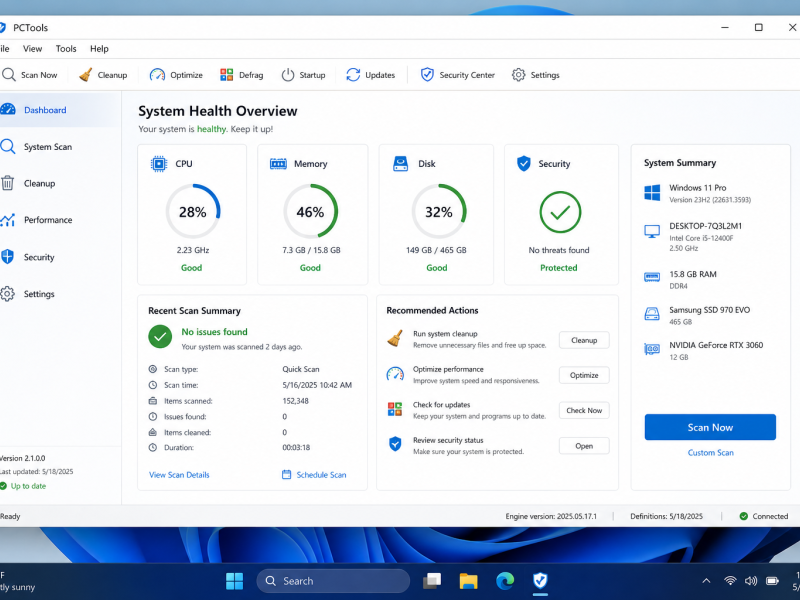The height and width of the screenshot is (600, 800).
Task: Click the Open button for security status
Action: (584, 446)
